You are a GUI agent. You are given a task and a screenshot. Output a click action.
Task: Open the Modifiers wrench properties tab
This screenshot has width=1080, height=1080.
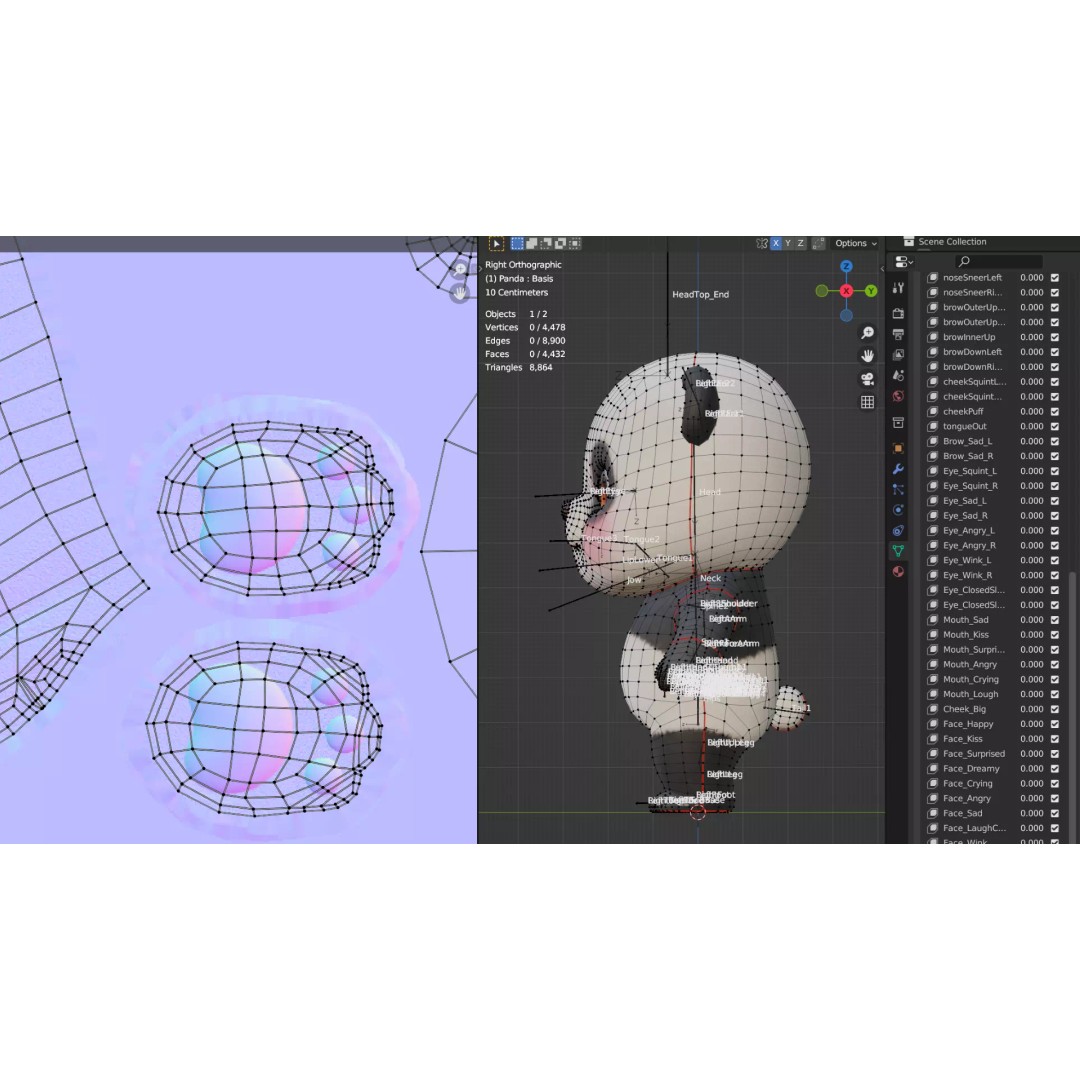point(898,469)
